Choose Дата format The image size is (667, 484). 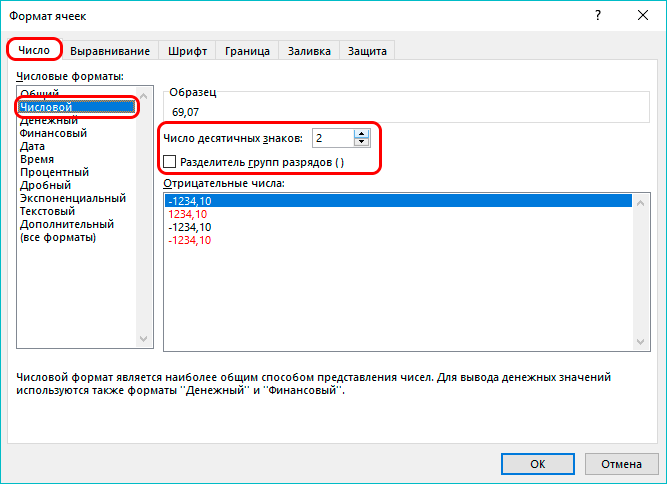pyautogui.click(x=32, y=146)
